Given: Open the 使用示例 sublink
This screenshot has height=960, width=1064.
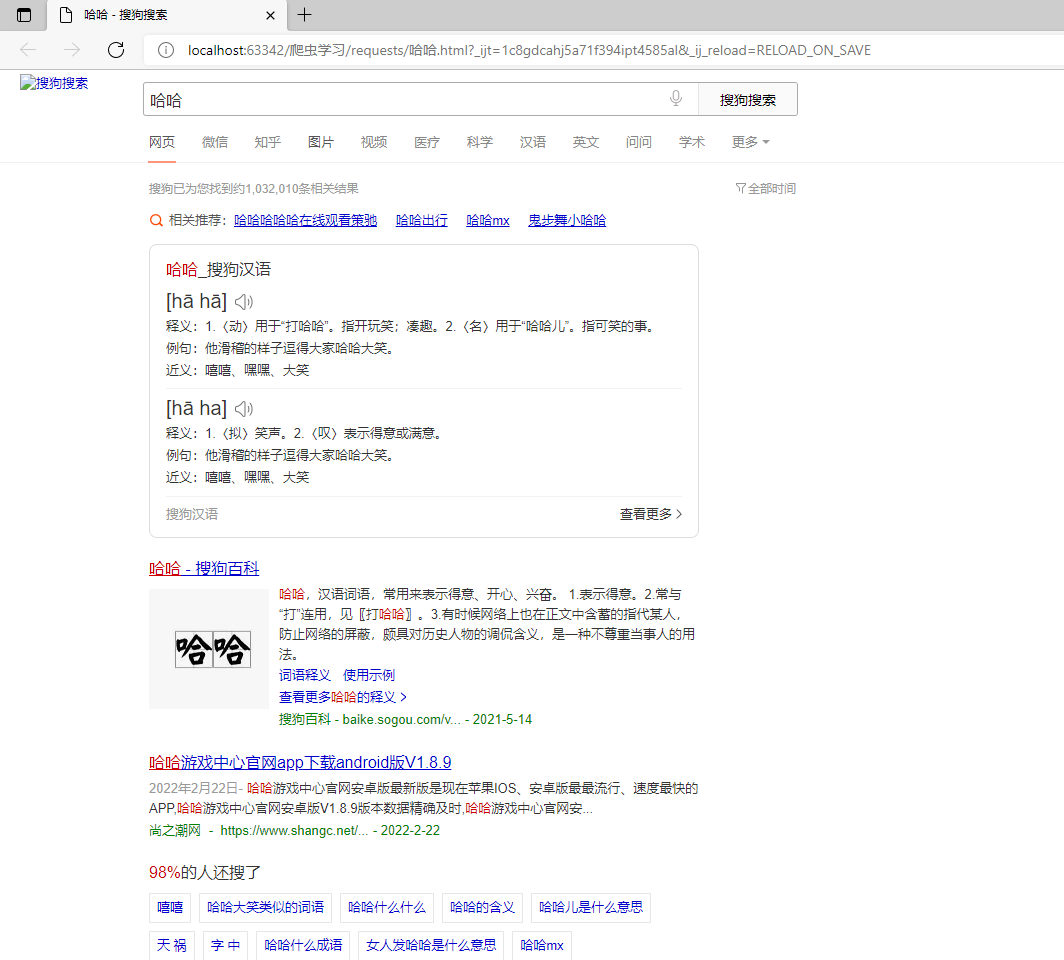Looking at the screenshot, I should pyautogui.click(x=369, y=675).
